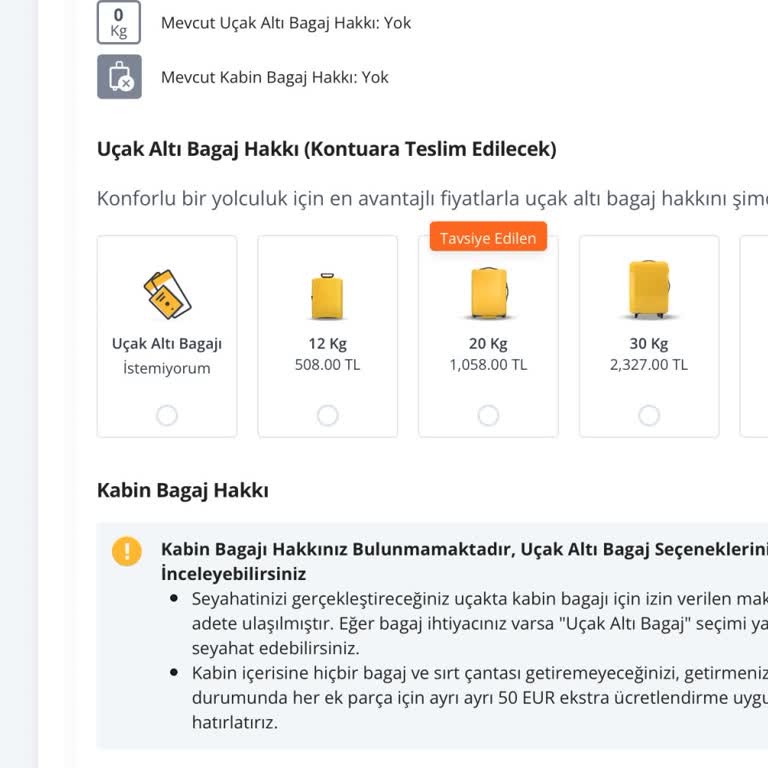The width and height of the screenshot is (768, 768).
Task: Select the 20 Kg baggage radio button
Action: point(488,415)
